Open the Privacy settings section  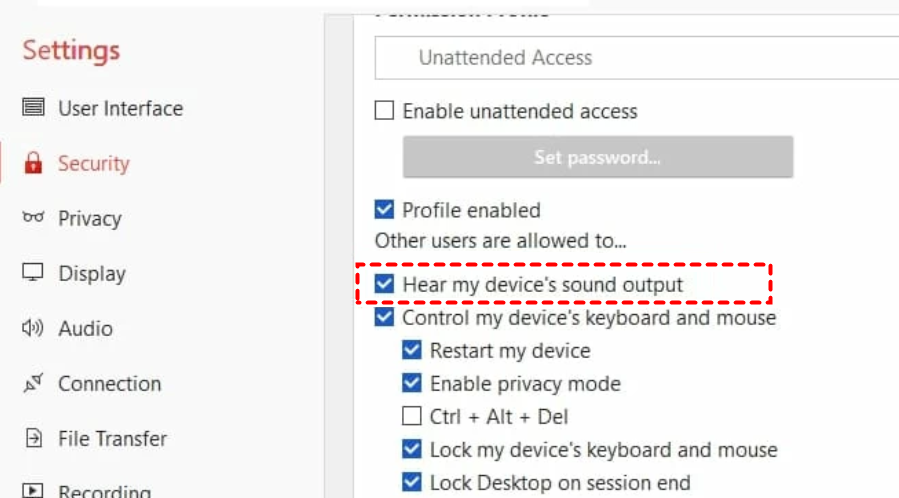point(89,218)
